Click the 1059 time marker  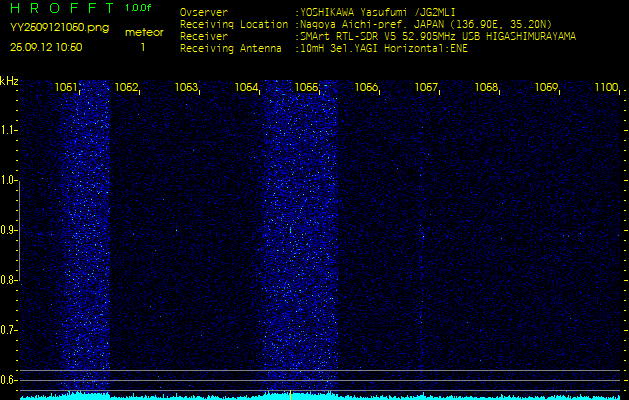point(546,87)
